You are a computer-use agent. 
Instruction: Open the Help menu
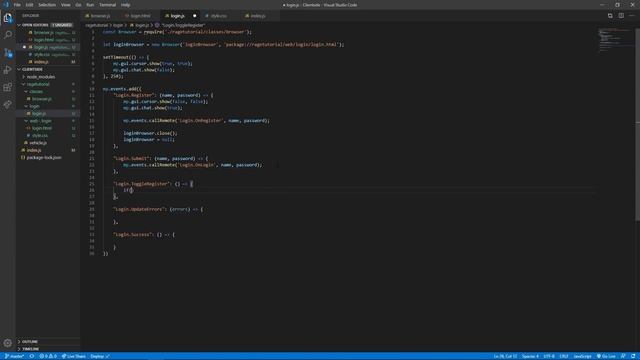coord(126,5)
